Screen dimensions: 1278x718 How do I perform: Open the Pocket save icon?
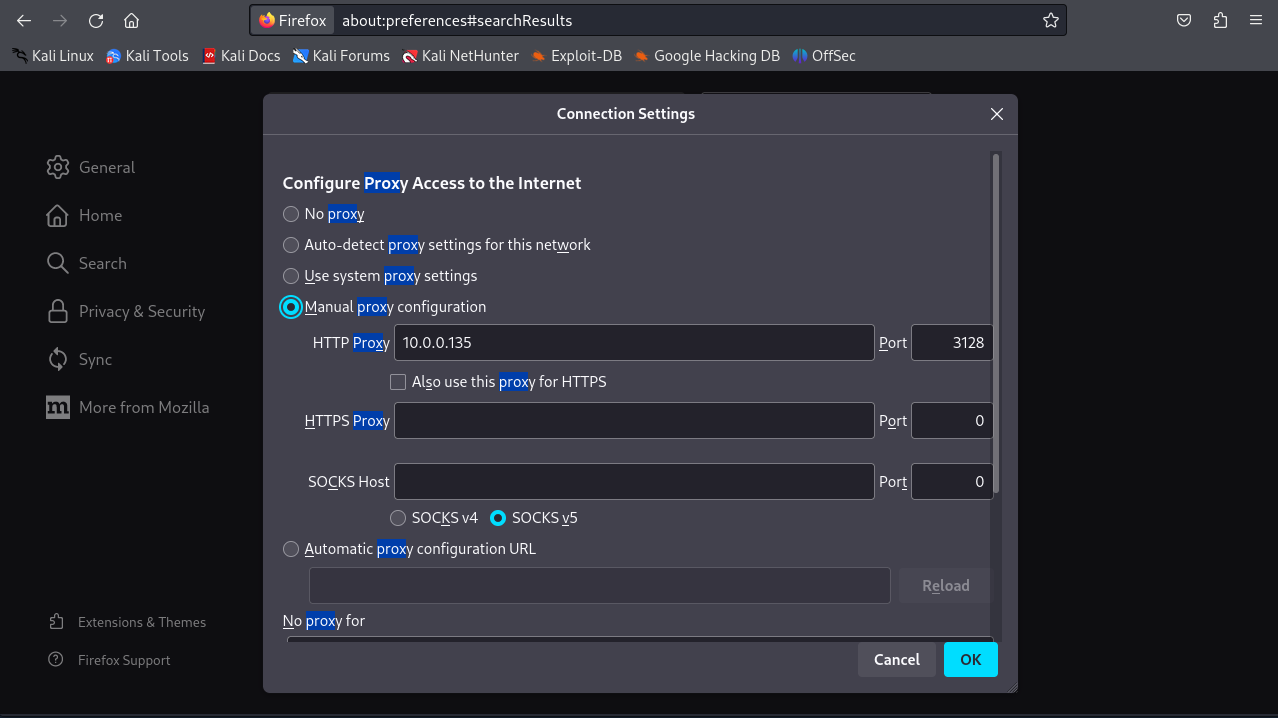tap(1184, 20)
